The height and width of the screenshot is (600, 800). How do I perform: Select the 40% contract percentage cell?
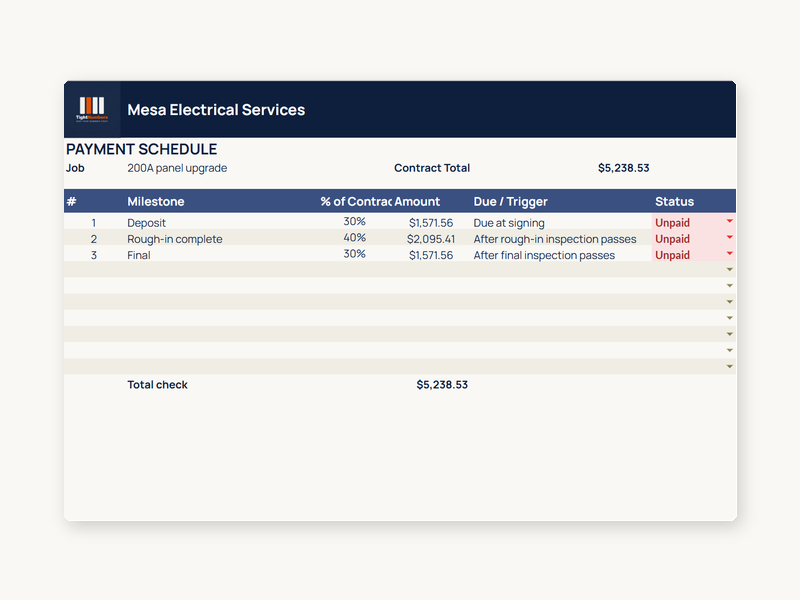pyautogui.click(x=355, y=238)
